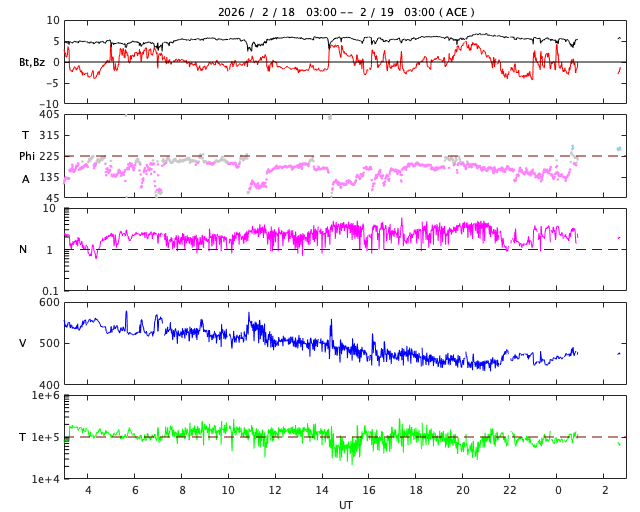Click the UT label below the time axis
Viewport: 640px width, 512px height.
point(345,505)
